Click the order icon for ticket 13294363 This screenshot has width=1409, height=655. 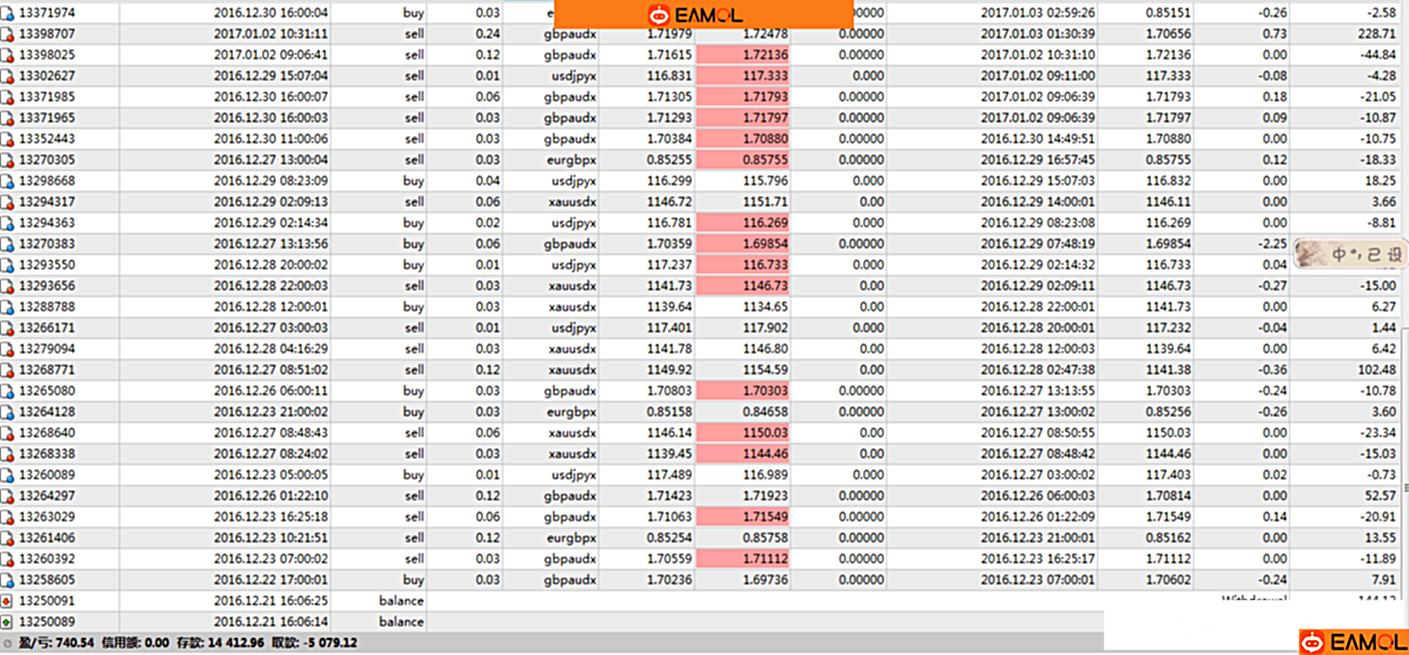pyautogui.click(x=7, y=223)
